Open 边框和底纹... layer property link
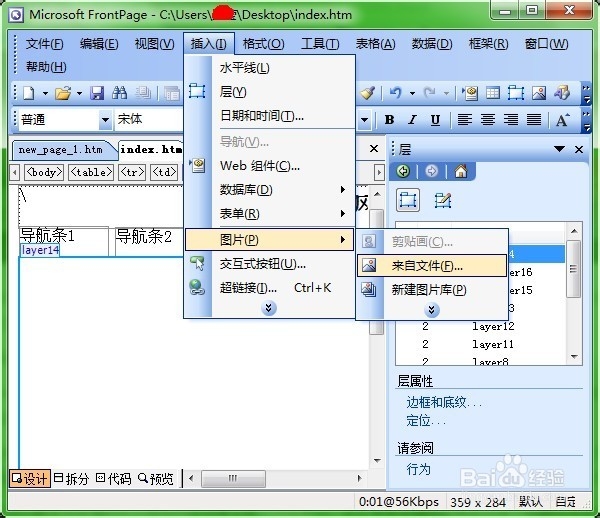600x518 pixels. [444, 402]
